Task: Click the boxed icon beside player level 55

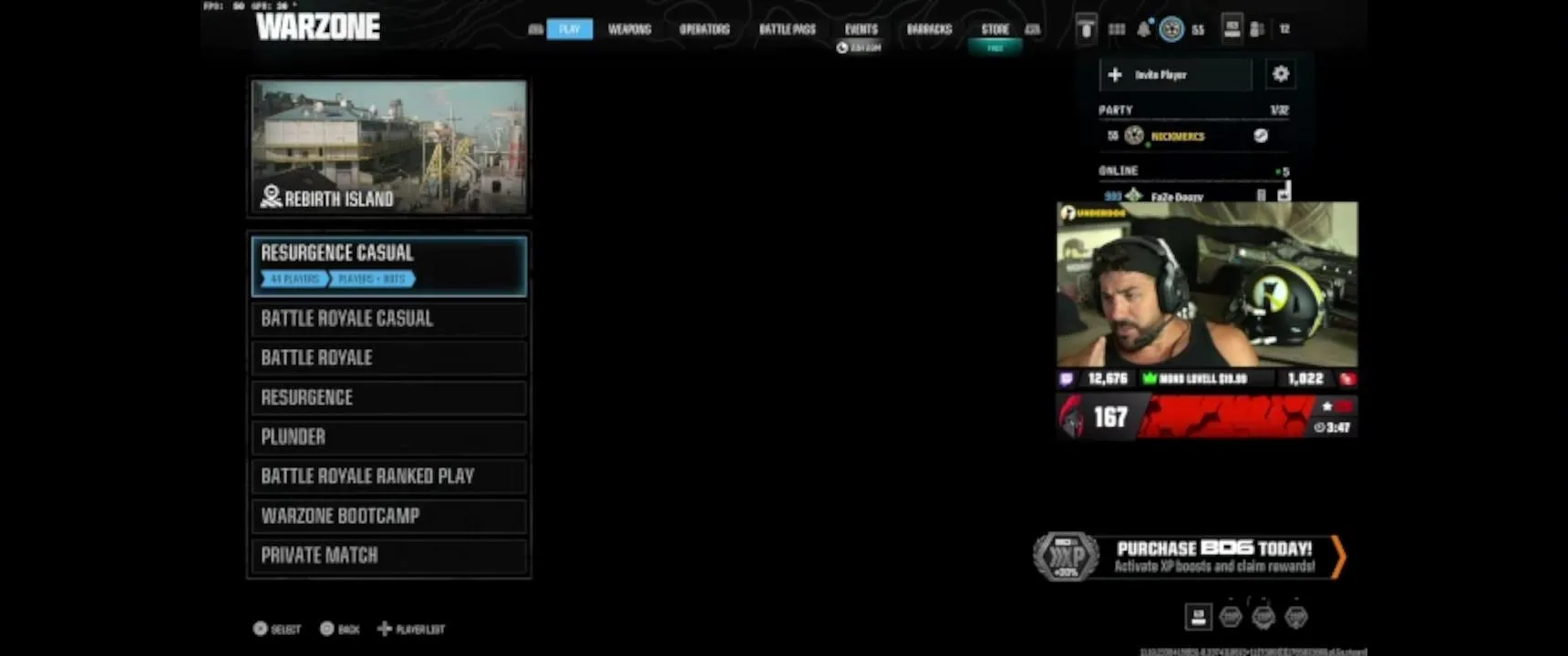Action: (x=1232, y=28)
